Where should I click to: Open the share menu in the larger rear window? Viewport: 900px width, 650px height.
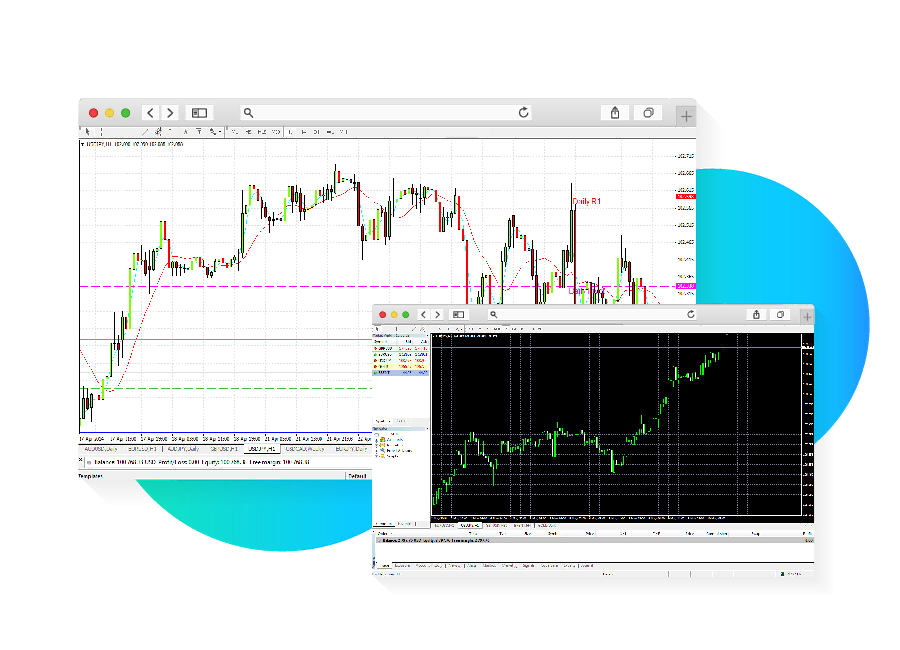[615, 113]
